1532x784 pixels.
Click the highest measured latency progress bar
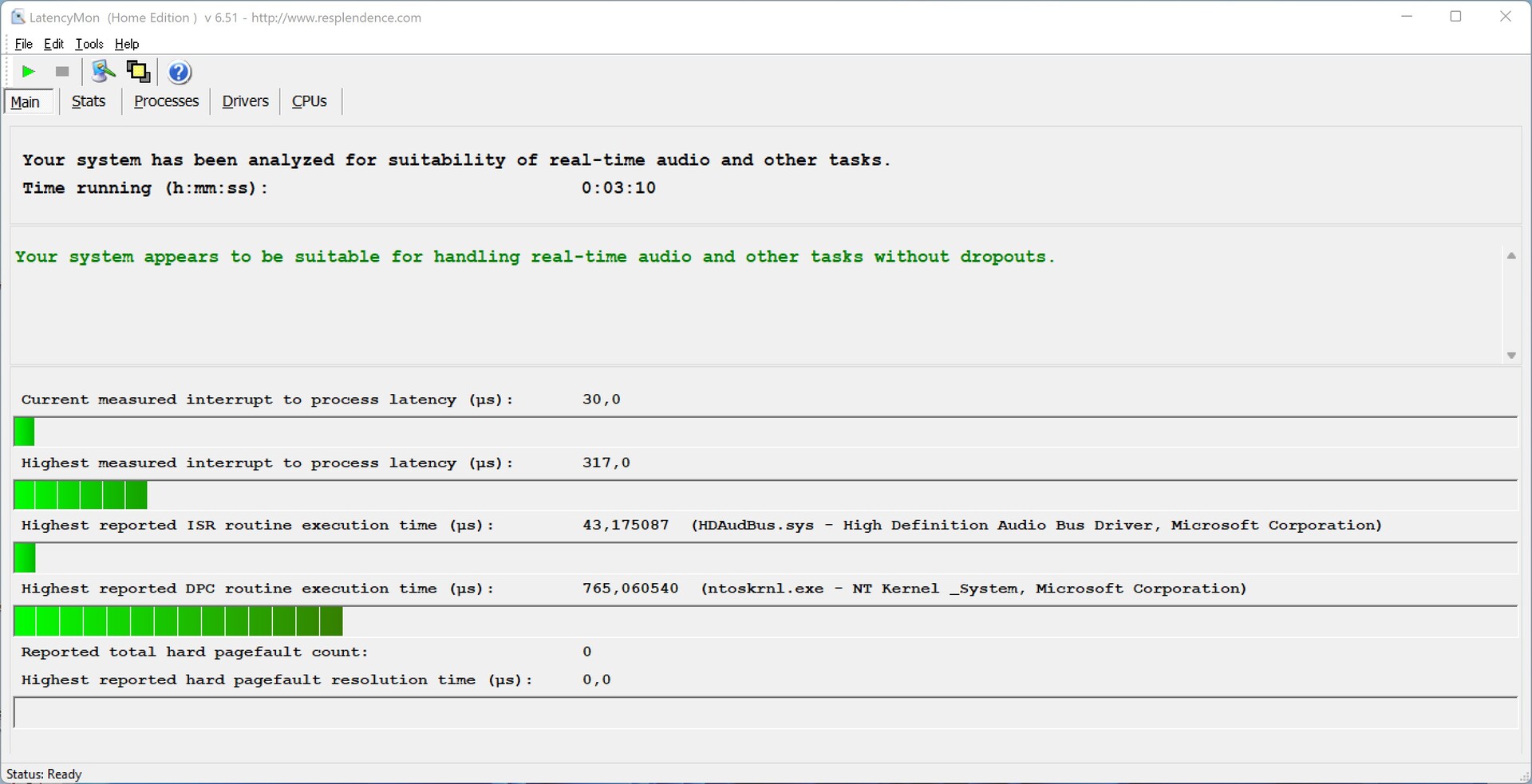pos(765,495)
